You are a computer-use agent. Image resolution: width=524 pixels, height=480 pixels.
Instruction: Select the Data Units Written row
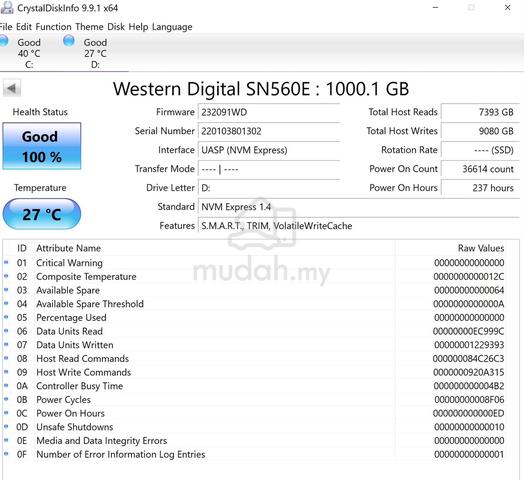point(254,345)
